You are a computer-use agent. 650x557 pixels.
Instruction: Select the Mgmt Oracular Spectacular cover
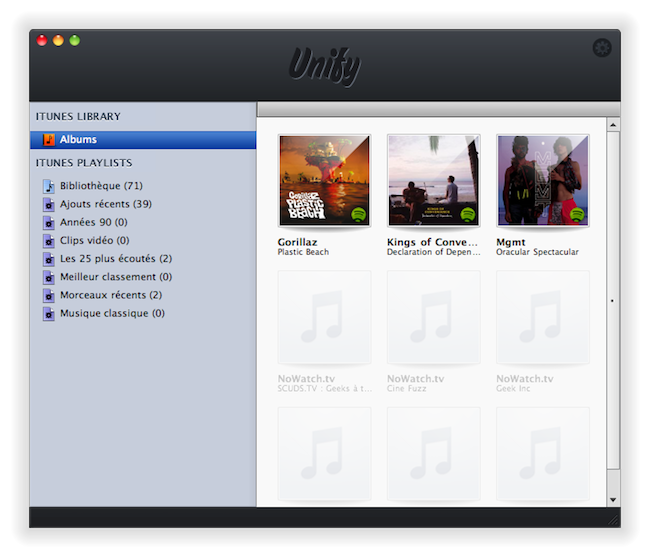click(543, 180)
